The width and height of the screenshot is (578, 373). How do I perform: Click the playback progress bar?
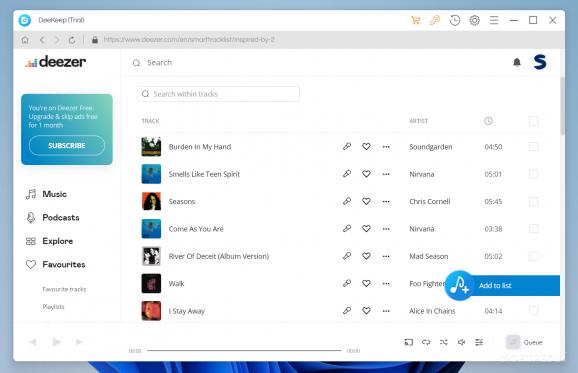click(244, 351)
